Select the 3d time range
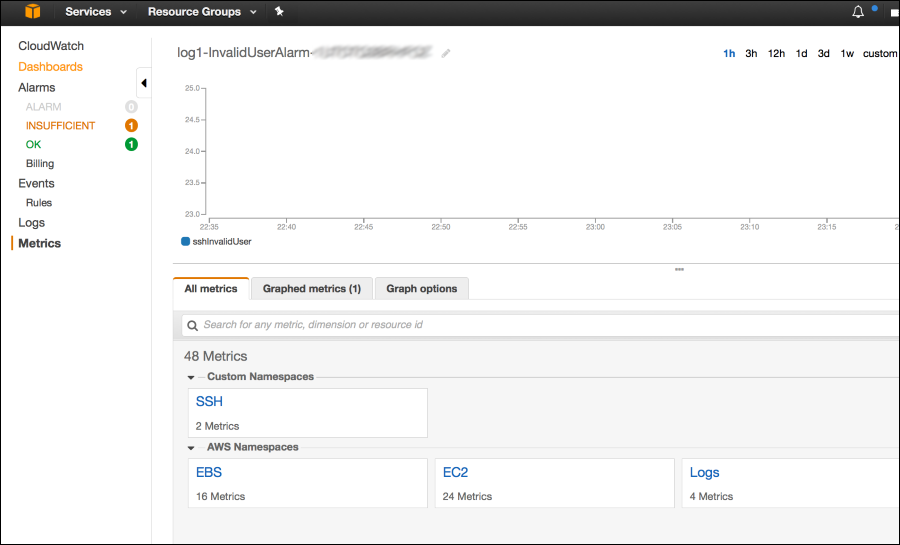Image resolution: width=900 pixels, height=545 pixels. [823, 53]
